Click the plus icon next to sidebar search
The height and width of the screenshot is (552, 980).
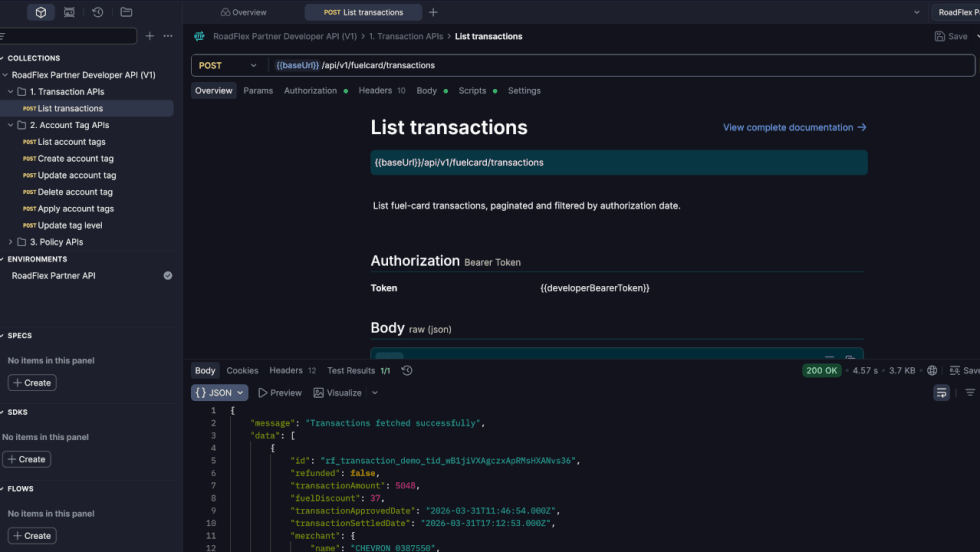click(149, 36)
